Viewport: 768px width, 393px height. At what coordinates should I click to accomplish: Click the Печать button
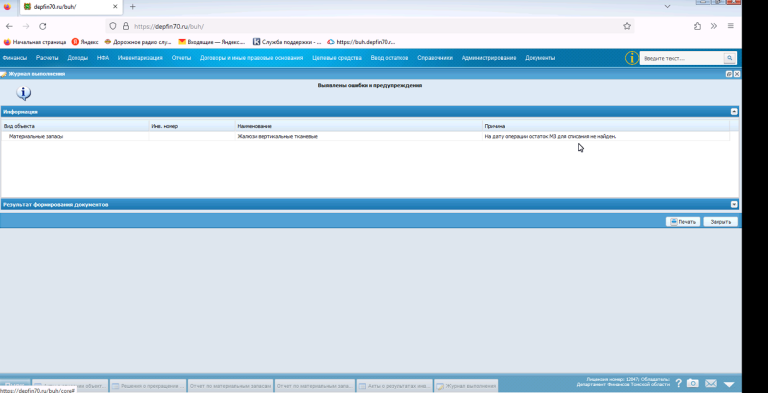pos(683,222)
